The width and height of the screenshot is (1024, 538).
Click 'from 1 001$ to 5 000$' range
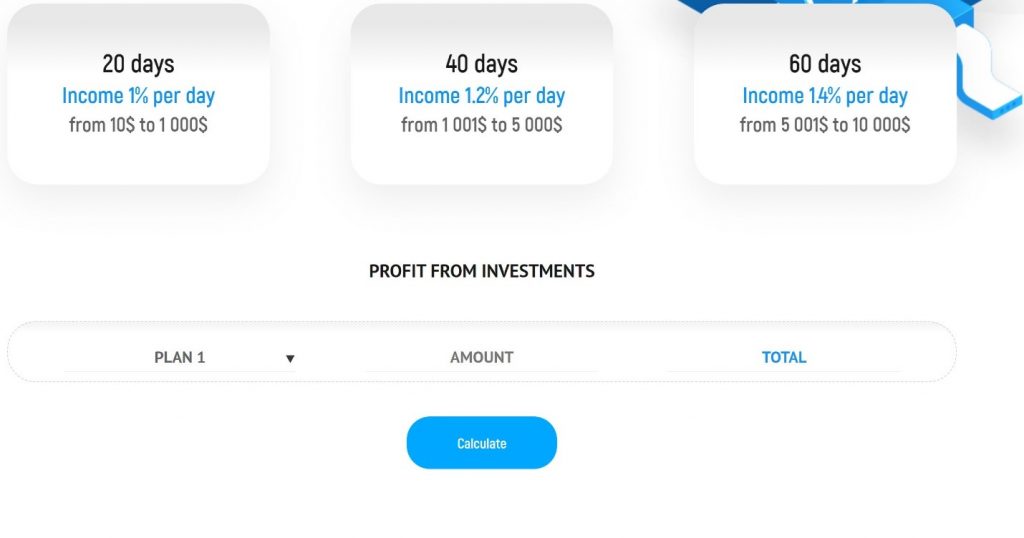481,125
